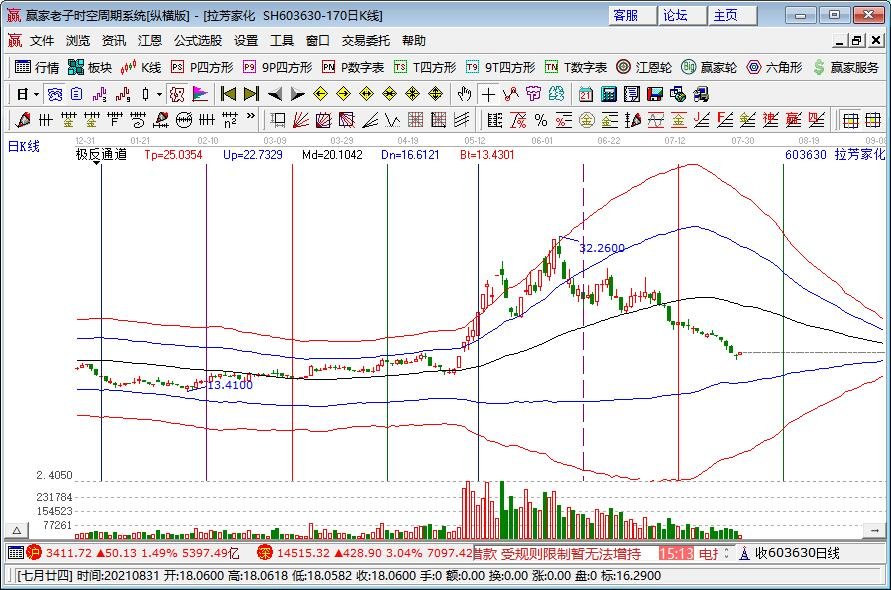Expand the candlestick style dropdown arrow
This screenshot has height=590, width=891.
(x=158, y=94)
